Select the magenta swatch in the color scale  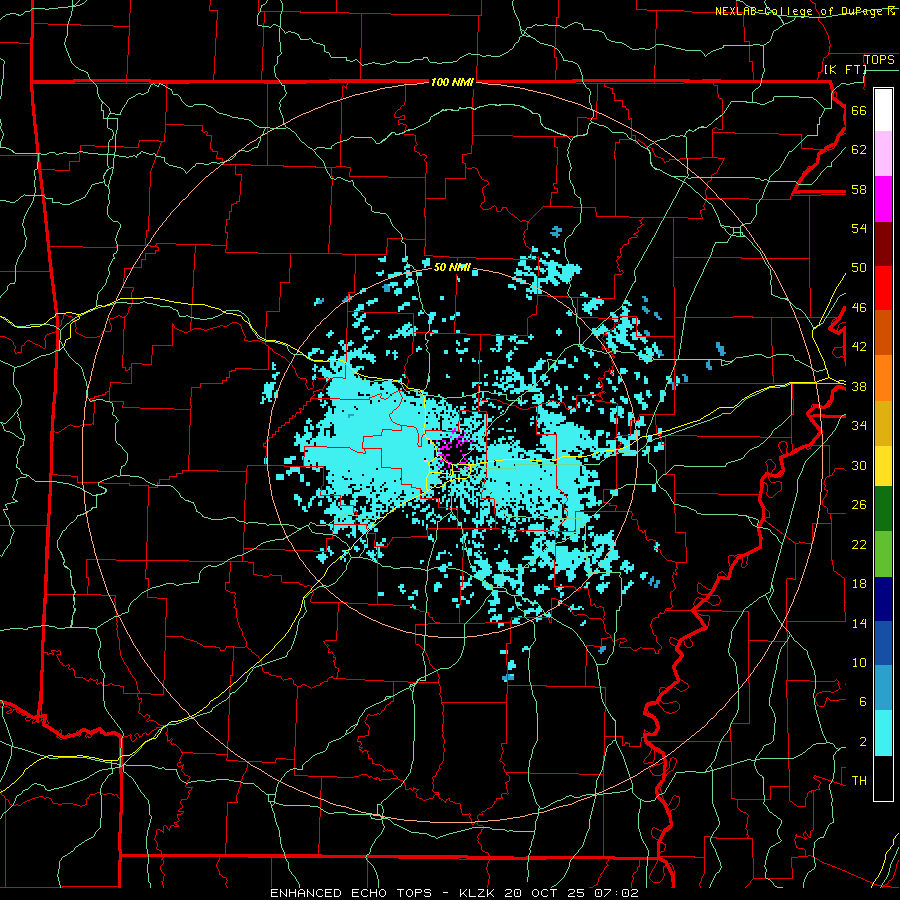tap(883, 199)
